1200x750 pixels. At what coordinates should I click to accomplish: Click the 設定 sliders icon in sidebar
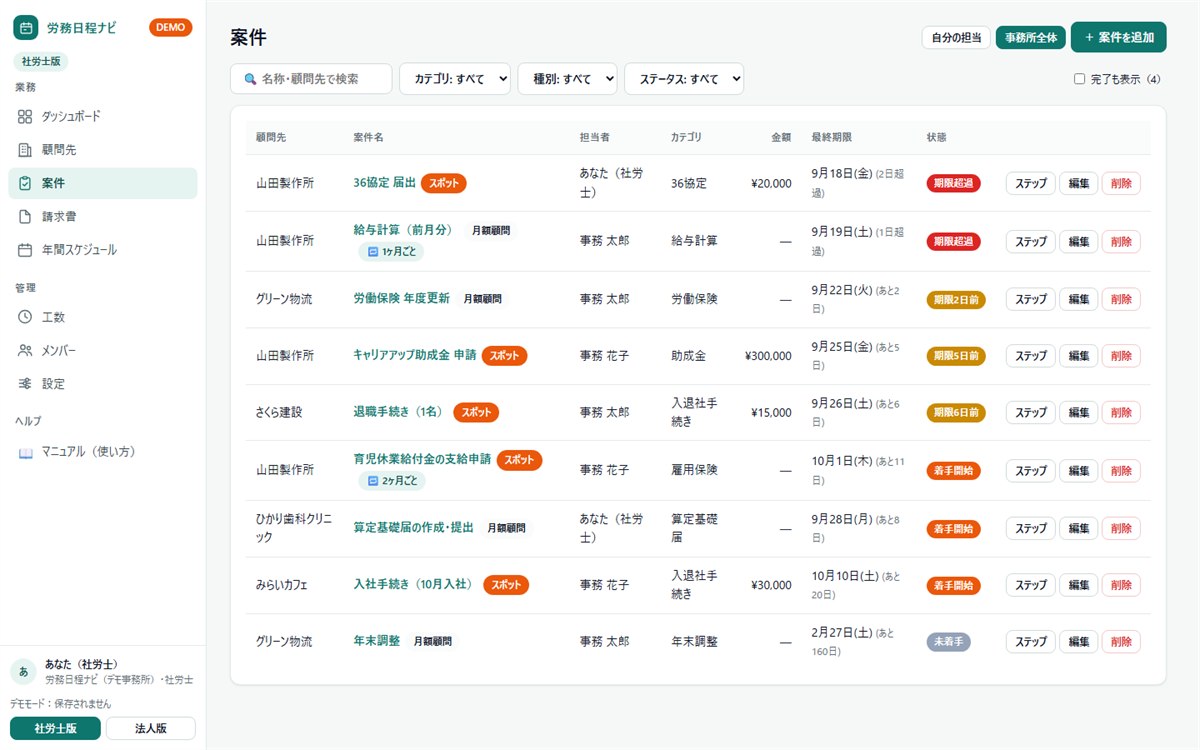pyautogui.click(x=25, y=384)
